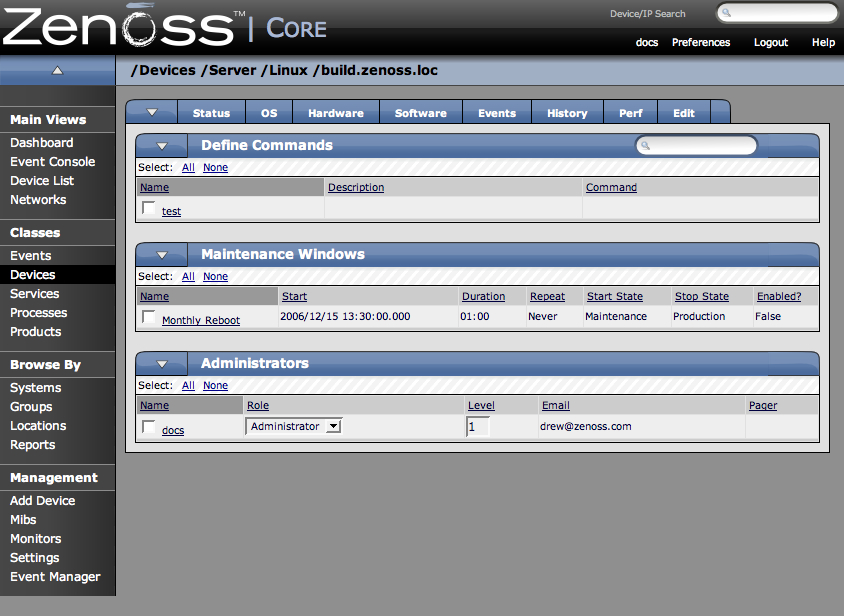
Task: Open the Maintenance Windows table menu arrow
Action: click(162, 255)
